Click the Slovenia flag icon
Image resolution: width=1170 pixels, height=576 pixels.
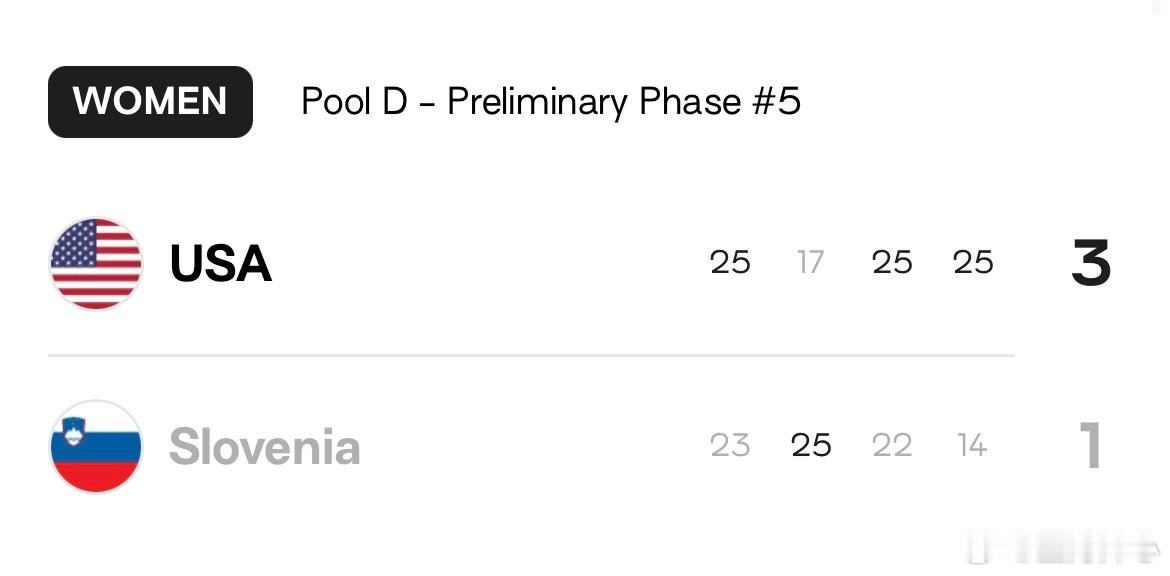click(96, 446)
